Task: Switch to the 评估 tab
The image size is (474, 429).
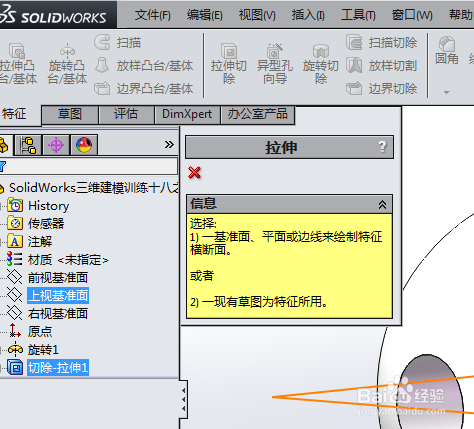Action: [126, 114]
